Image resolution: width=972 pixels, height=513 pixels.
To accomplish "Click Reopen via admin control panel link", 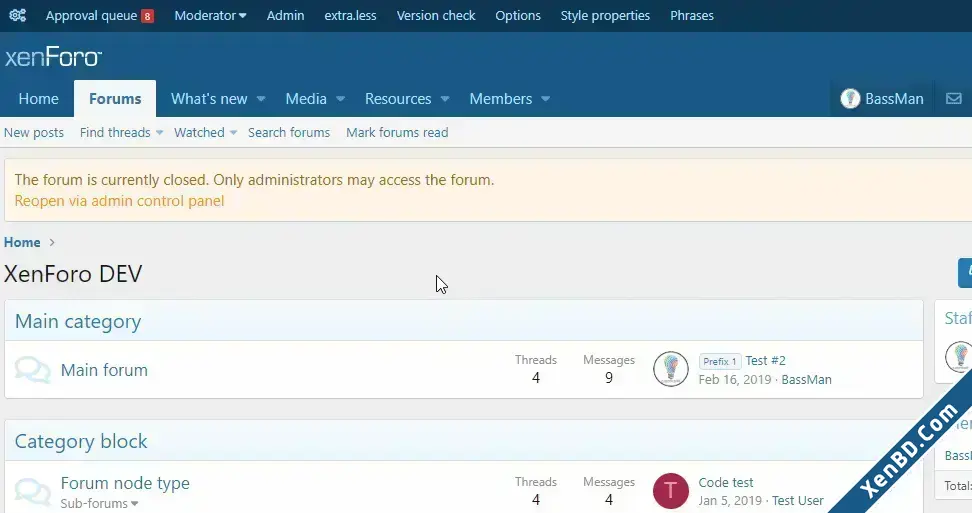I will [x=119, y=201].
